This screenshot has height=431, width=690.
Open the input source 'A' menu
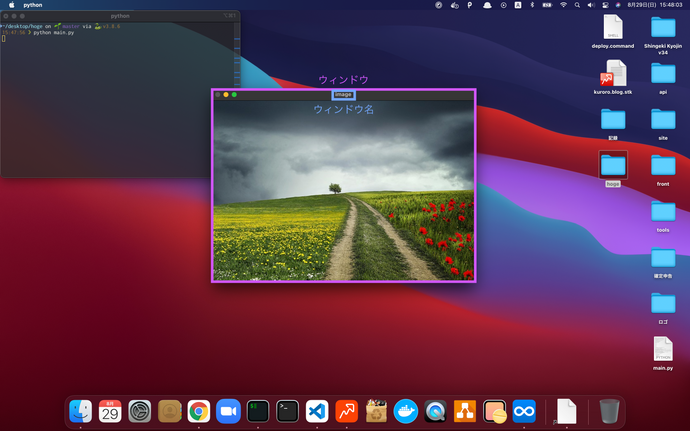[x=518, y=5]
